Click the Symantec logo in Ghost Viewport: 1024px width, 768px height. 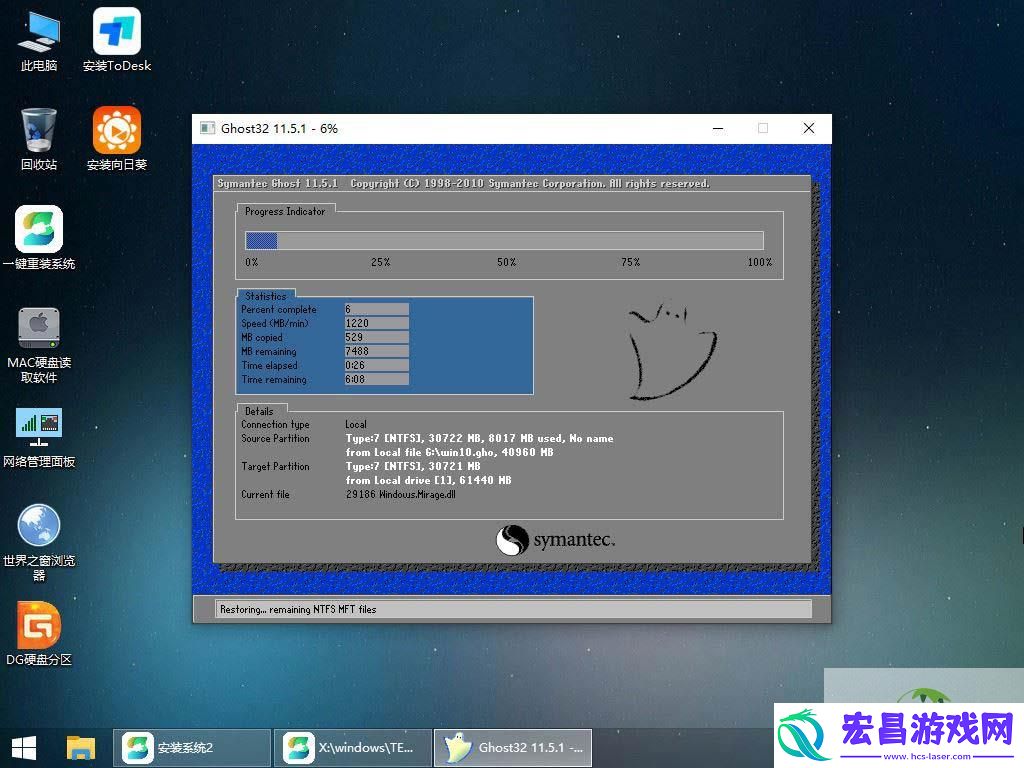[555, 540]
